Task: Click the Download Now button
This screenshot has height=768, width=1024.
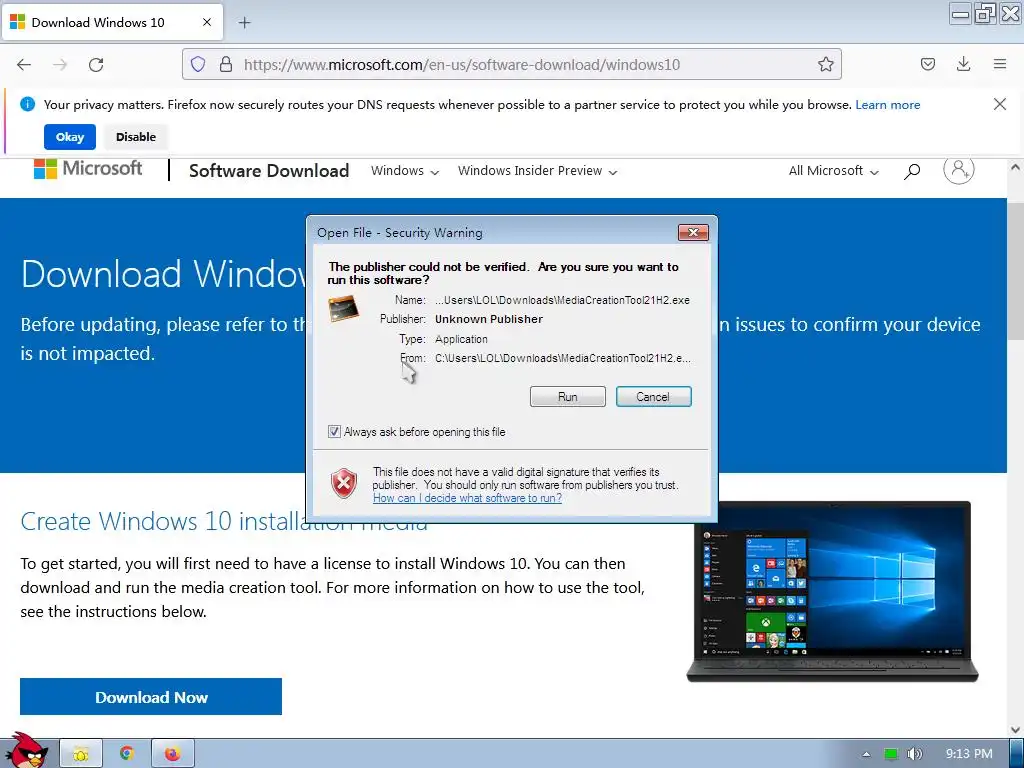Action: [x=151, y=697]
